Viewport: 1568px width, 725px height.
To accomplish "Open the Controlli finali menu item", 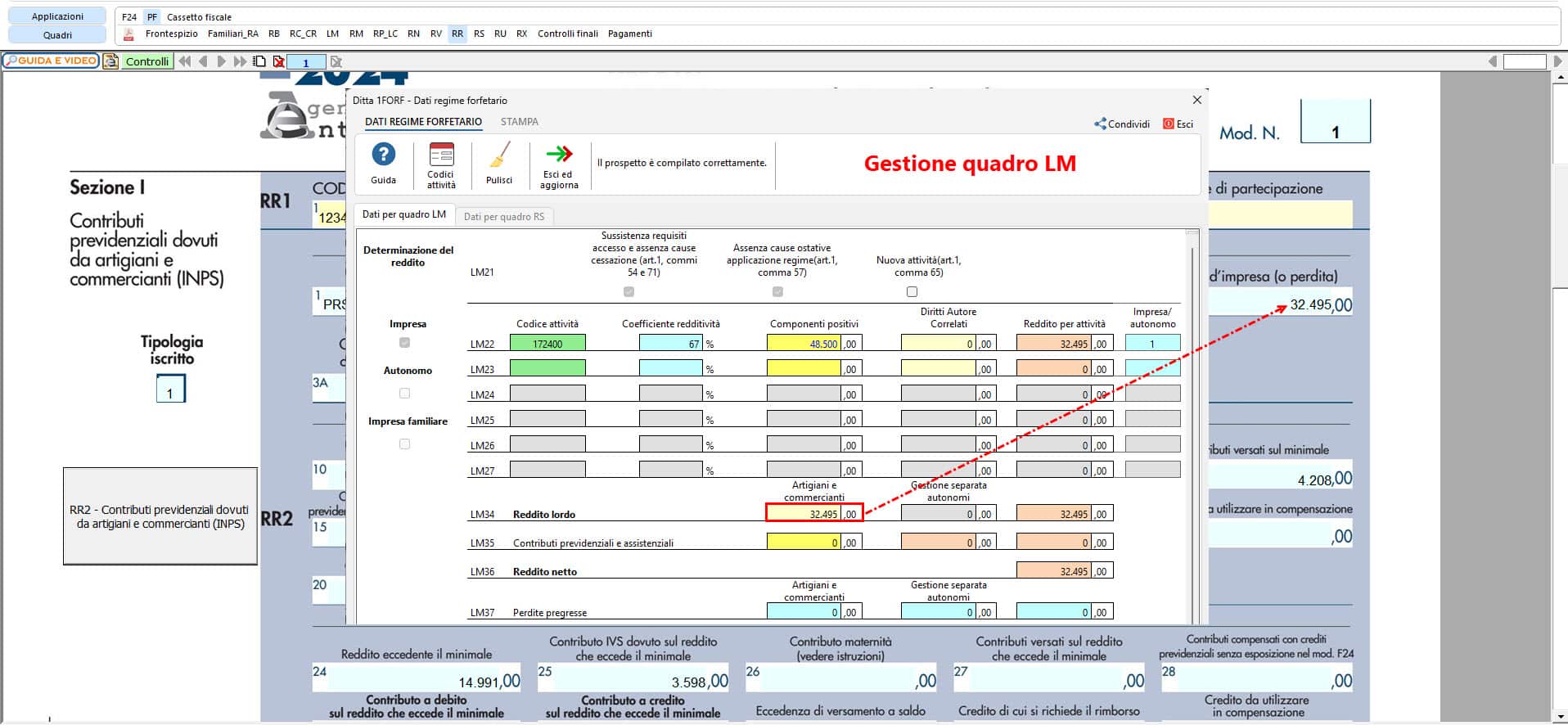I will pos(568,34).
